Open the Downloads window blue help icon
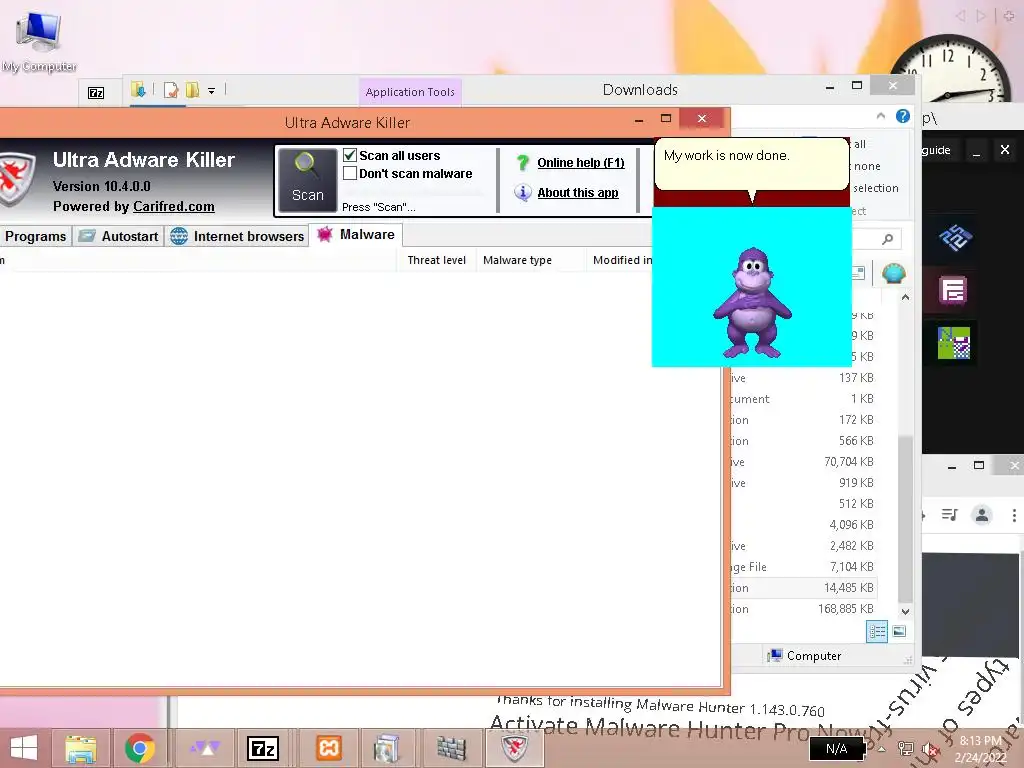The width and height of the screenshot is (1024, 768). 903,116
